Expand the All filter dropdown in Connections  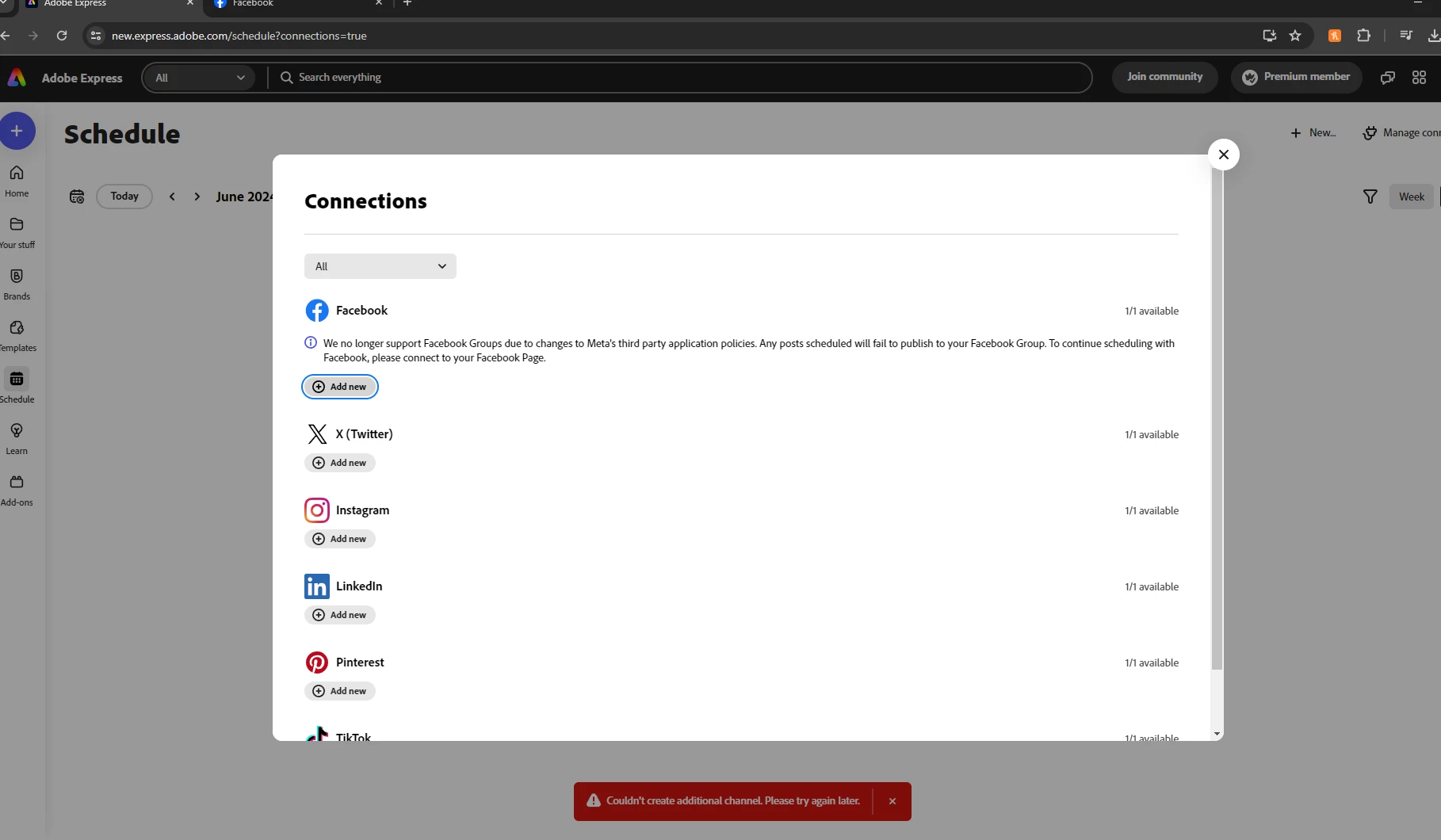380,266
